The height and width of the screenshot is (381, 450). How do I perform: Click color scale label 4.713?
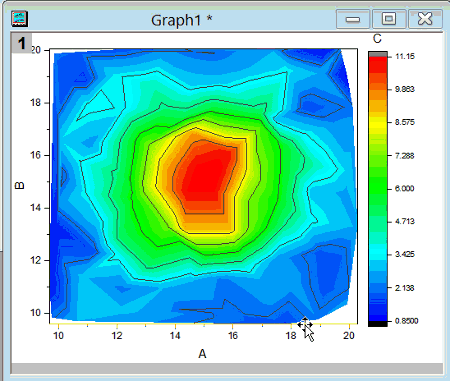(x=405, y=221)
